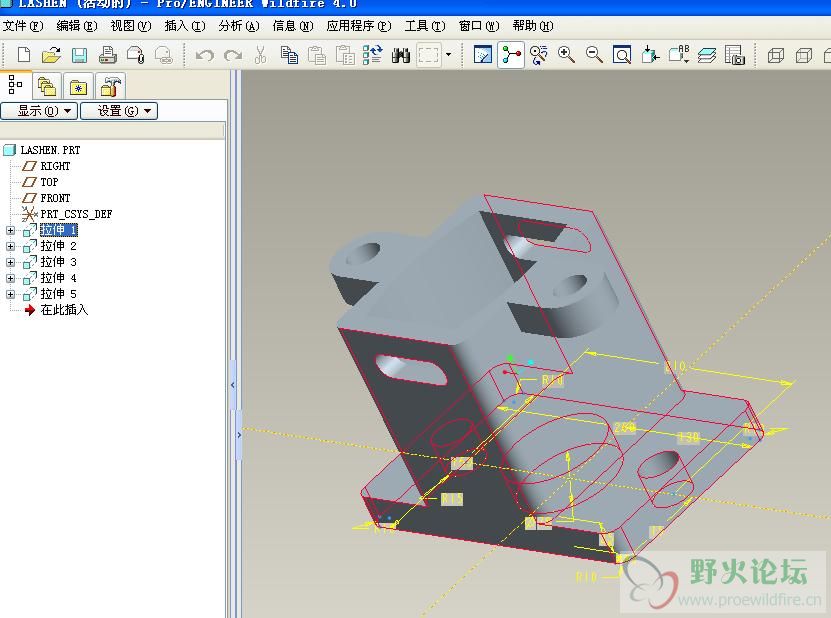The width and height of the screenshot is (831, 618).
Task: Create a new file with the New icon
Action: pyautogui.click(x=24, y=55)
